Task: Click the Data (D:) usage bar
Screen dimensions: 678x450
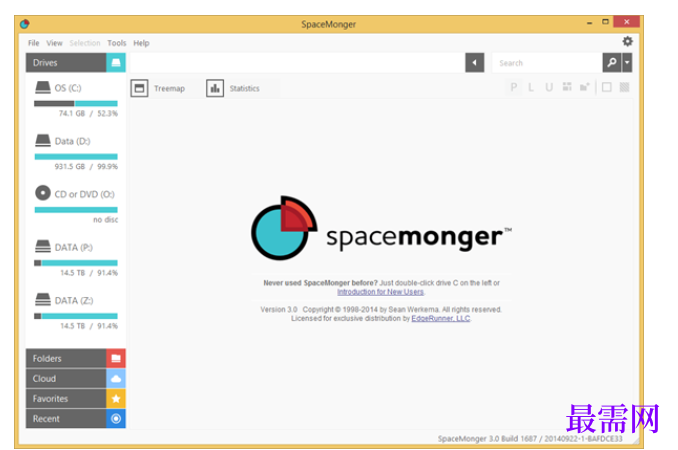Action: click(x=76, y=156)
